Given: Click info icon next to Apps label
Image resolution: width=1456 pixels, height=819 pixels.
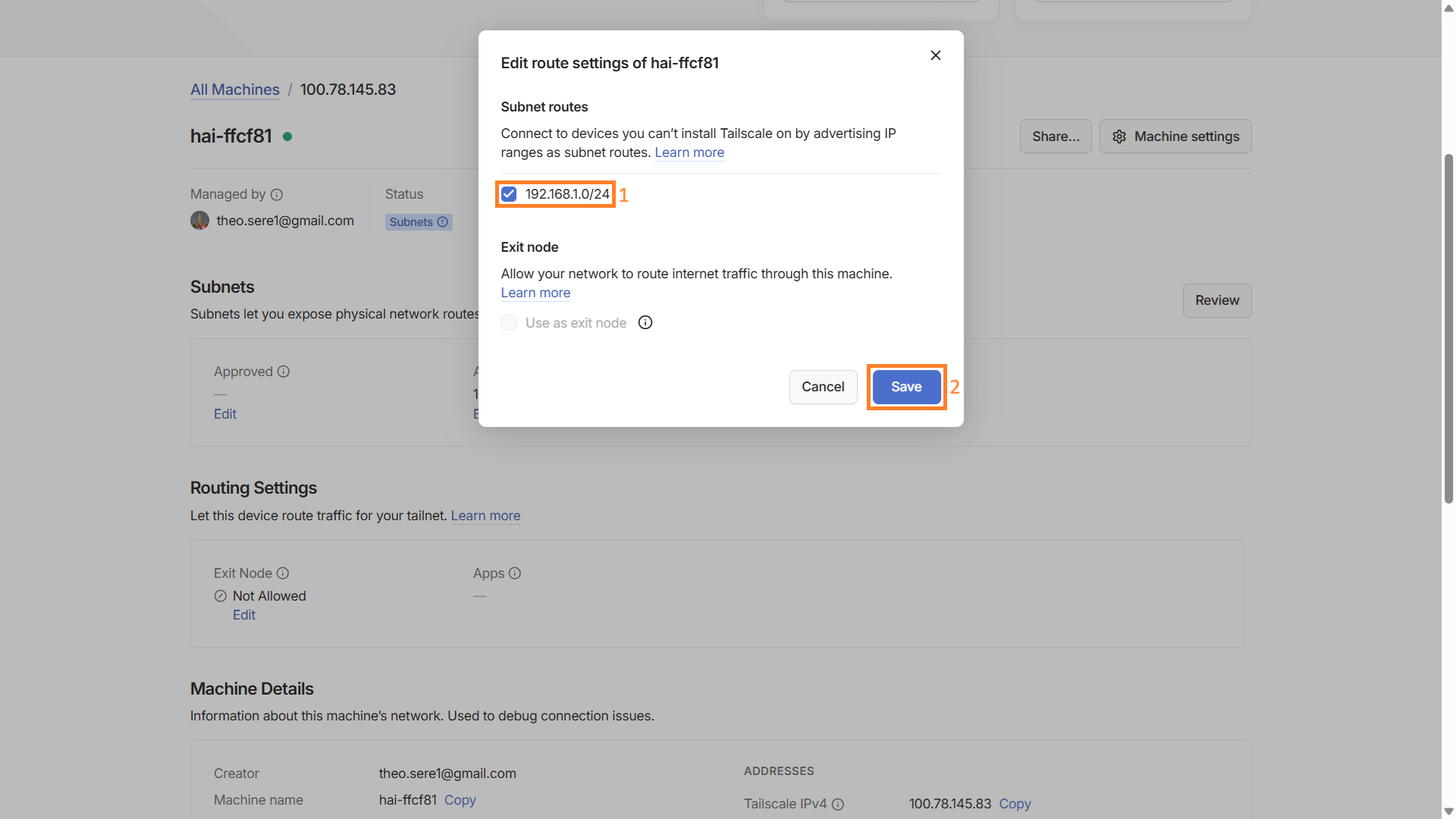Looking at the screenshot, I should [515, 573].
